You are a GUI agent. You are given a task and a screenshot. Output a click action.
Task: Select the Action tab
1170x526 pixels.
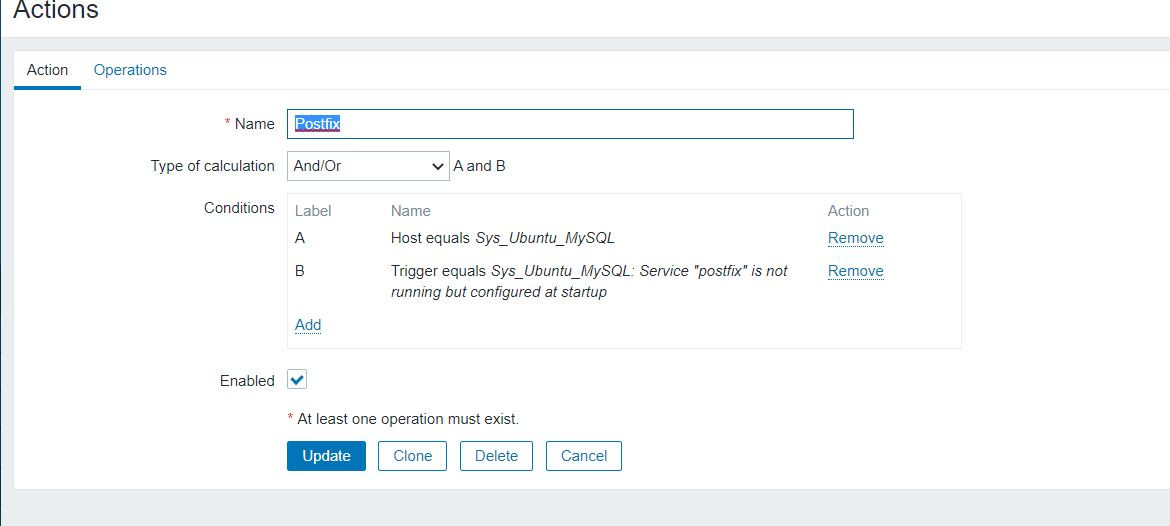click(47, 70)
